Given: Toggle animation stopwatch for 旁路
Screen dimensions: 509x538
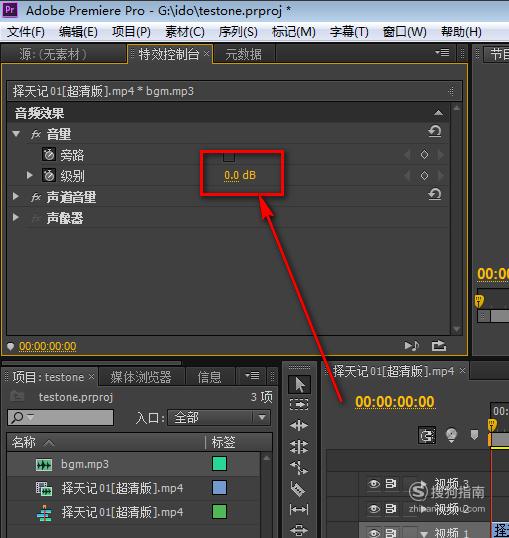Looking at the screenshot, I should [x=49, y=155].
